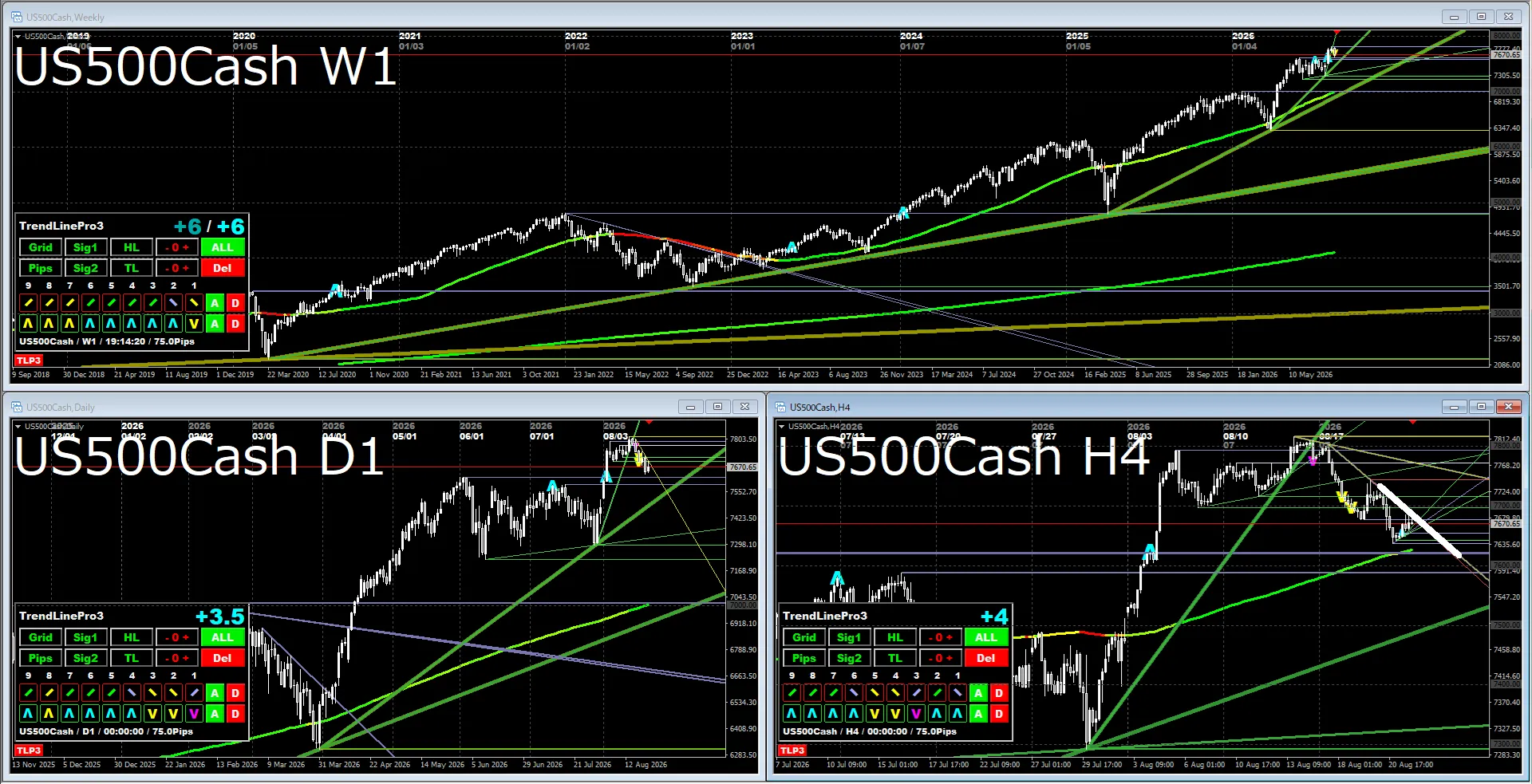The width and height of the screenshot is (1532, 784).
Task: Select signal 2 up arrow in H4 panel
Action: pyautogui.click(x=937, y=714)
